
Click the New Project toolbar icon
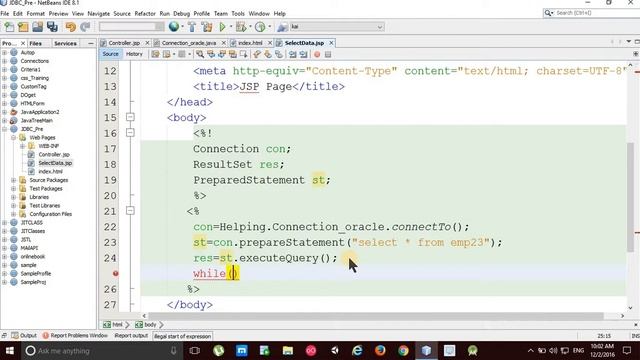pyautogui.click(x=23, y=27)
